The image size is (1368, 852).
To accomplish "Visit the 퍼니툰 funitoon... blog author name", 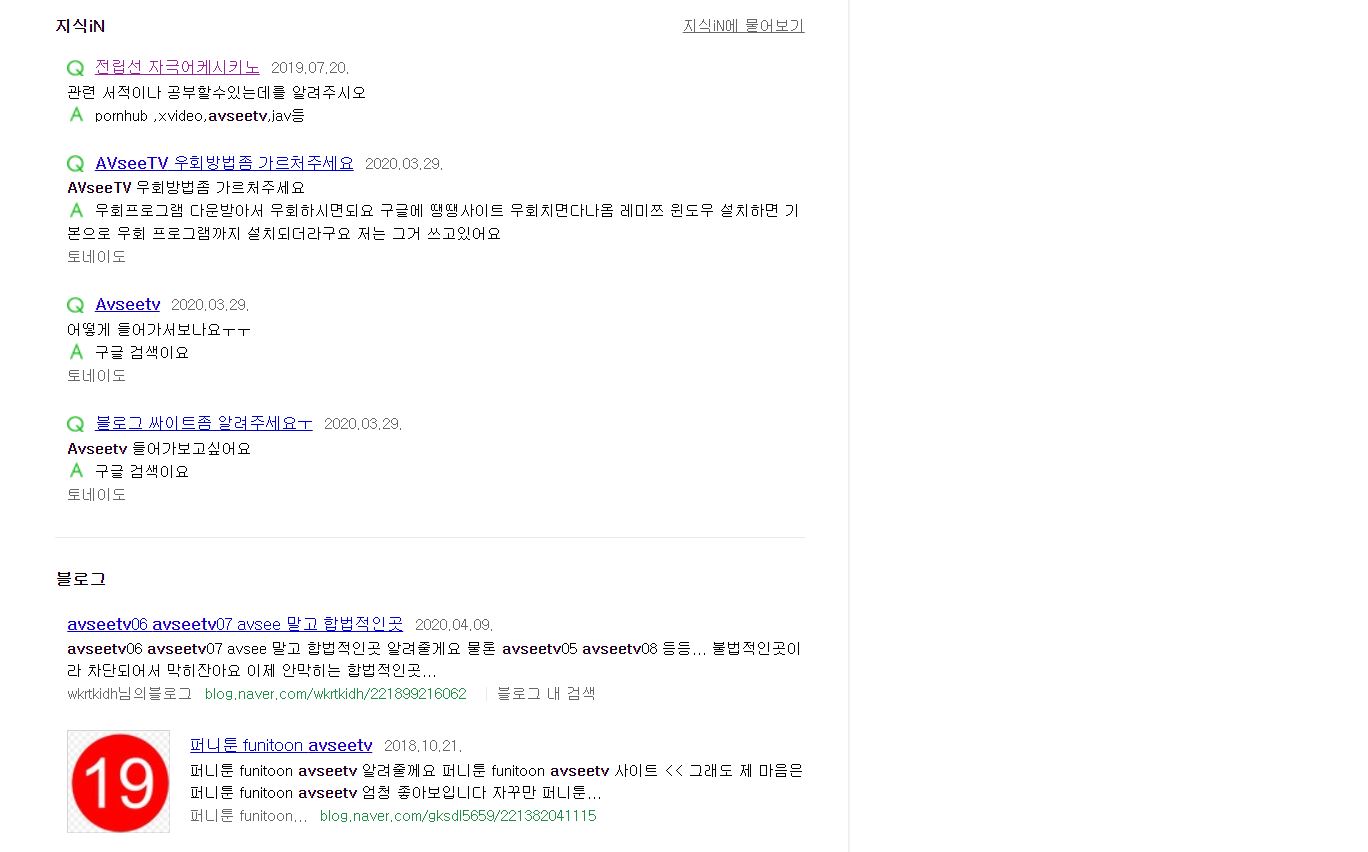I will click(x=249, y=816).
